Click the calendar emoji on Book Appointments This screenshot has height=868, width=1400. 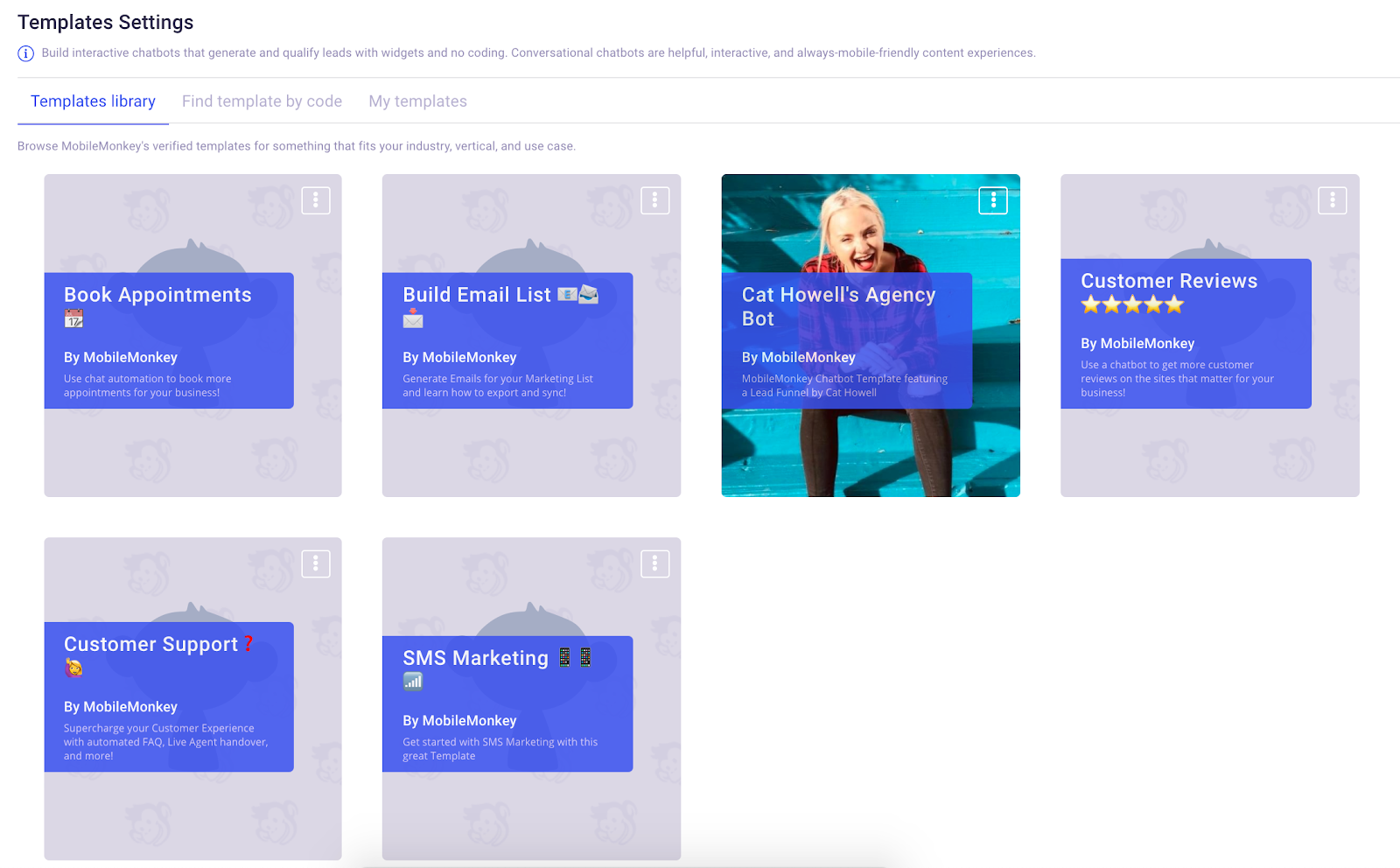(74, 318)
